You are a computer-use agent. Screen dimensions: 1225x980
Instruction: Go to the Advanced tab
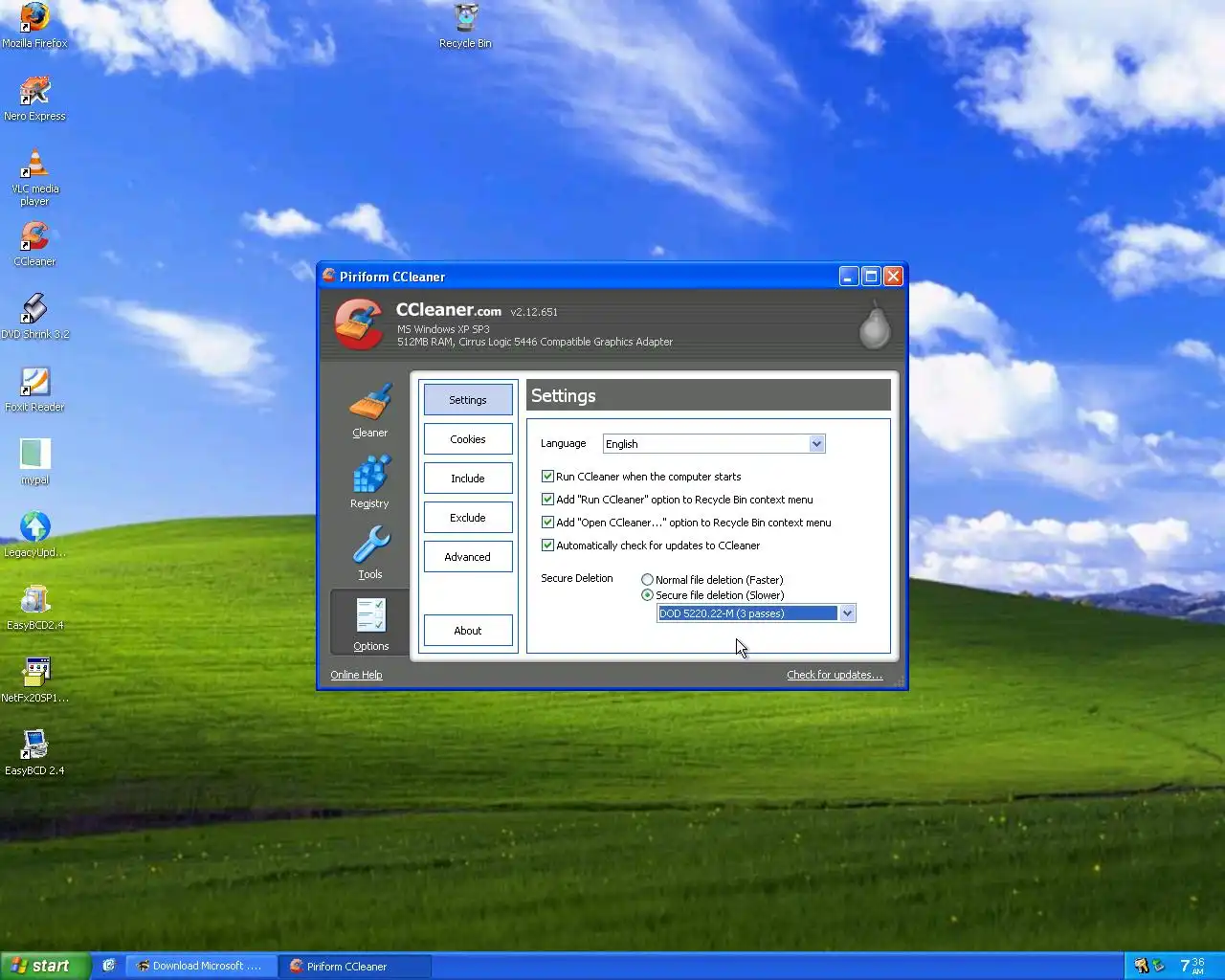point(468,557)
